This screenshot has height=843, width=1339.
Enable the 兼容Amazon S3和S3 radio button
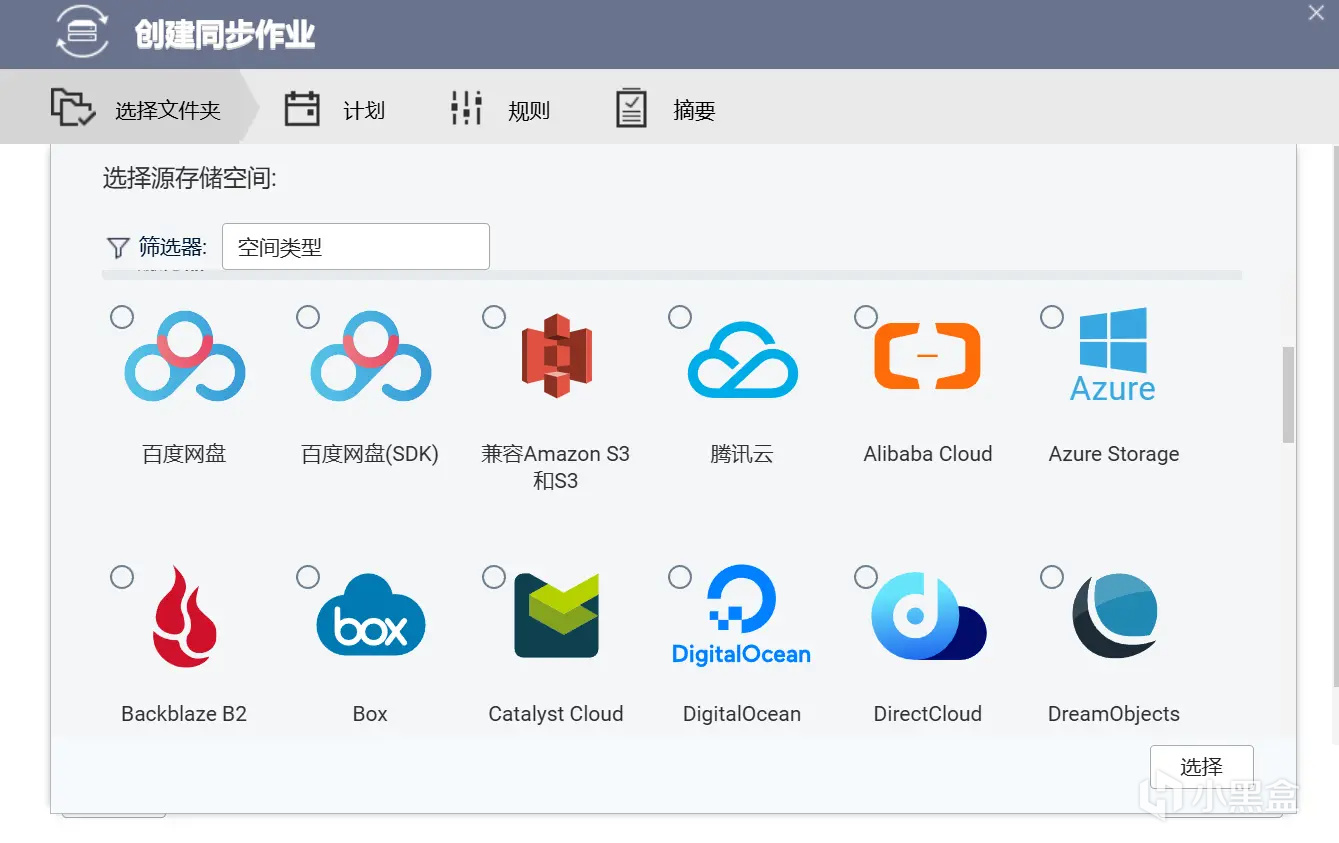coord(494,317)
